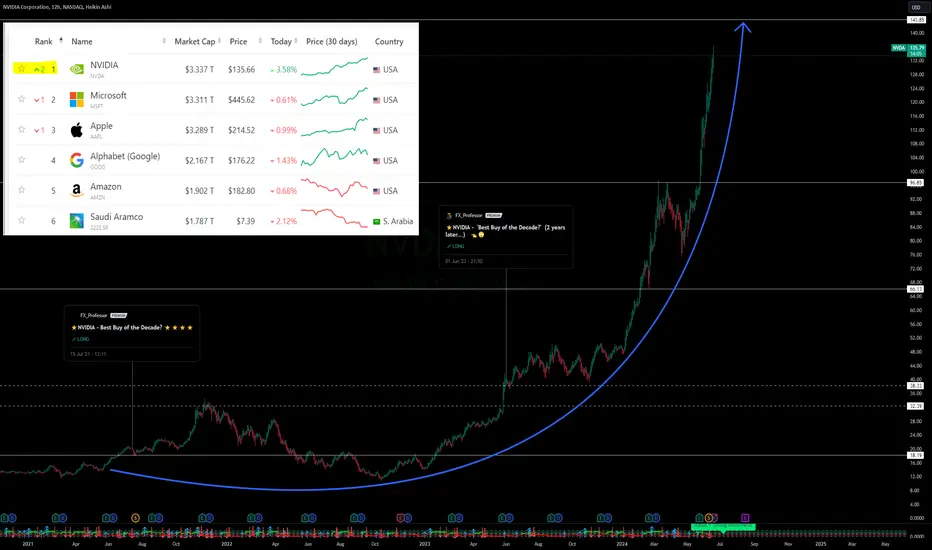The height and width of the screenshot is (550, 932).
Task: Click the 96.85 price level label
Action: 916,183
